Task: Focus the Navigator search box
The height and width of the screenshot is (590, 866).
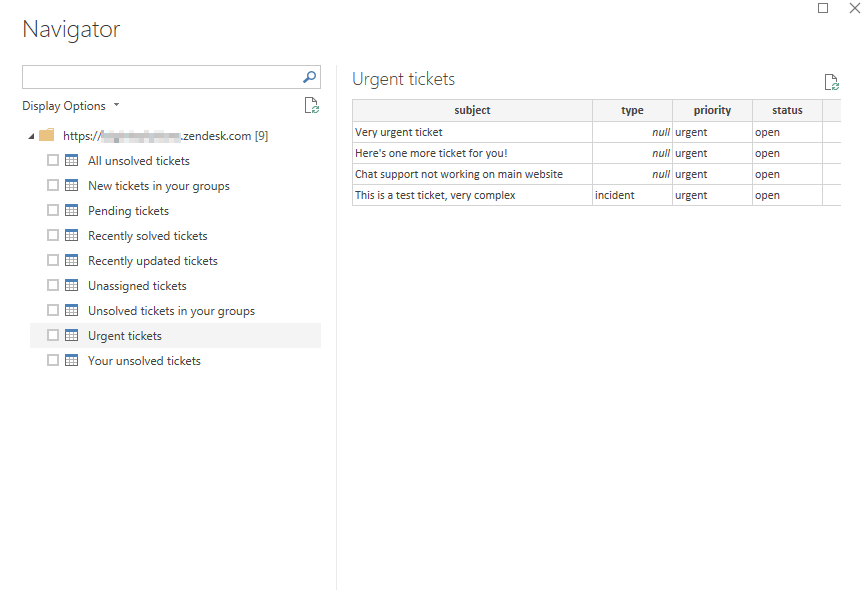Action: click(x=162, y=77)
